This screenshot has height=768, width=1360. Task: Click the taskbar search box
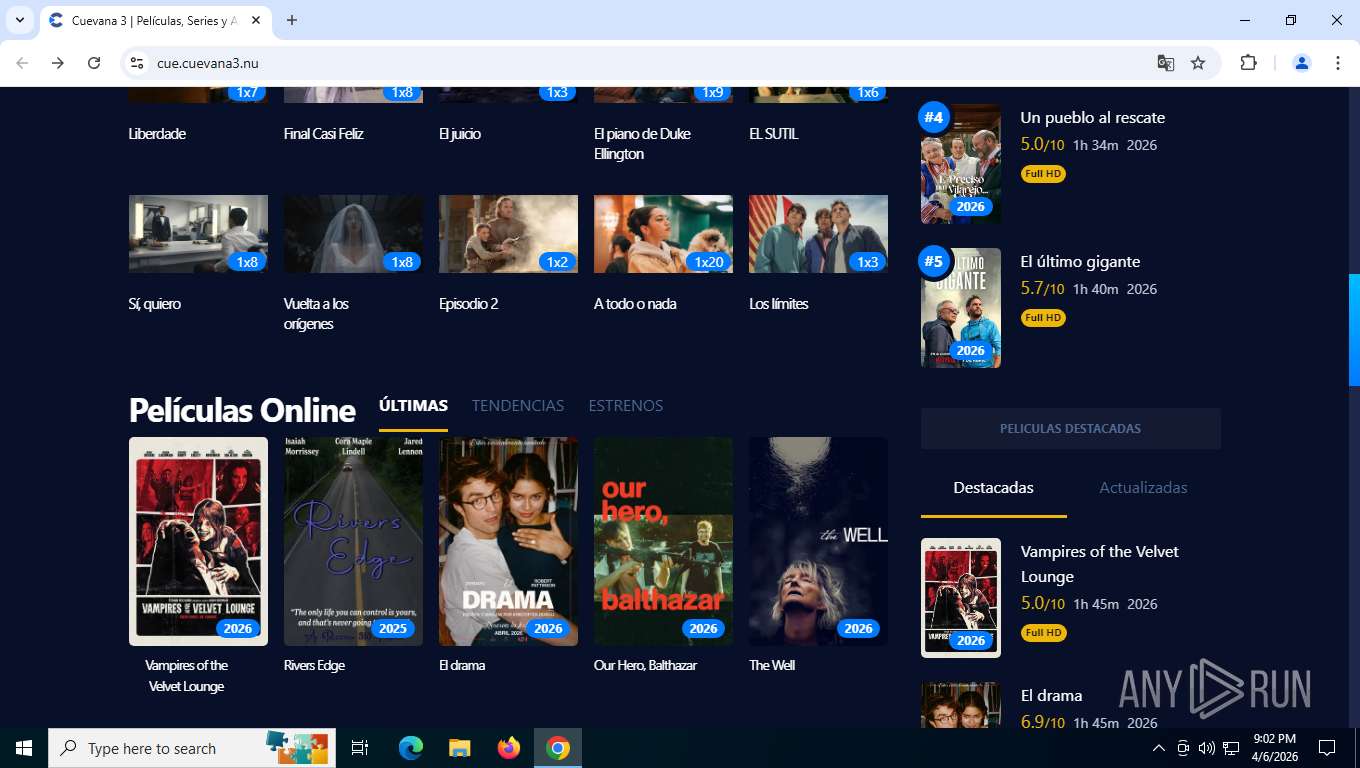pyautogui.click(x=192, y=748)
